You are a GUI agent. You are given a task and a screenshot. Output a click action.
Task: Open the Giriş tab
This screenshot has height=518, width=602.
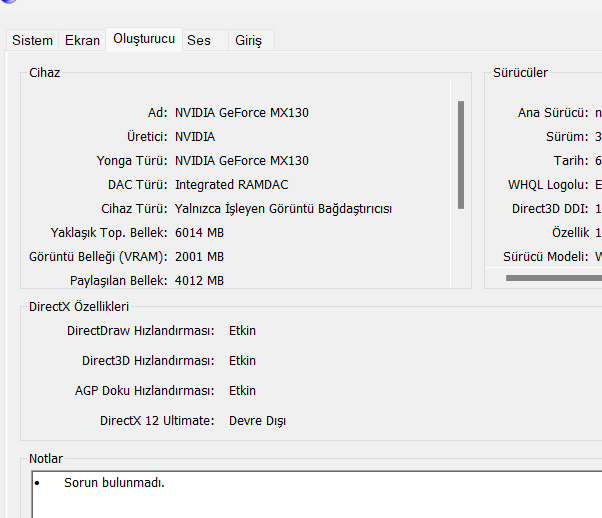coord(248,40)
